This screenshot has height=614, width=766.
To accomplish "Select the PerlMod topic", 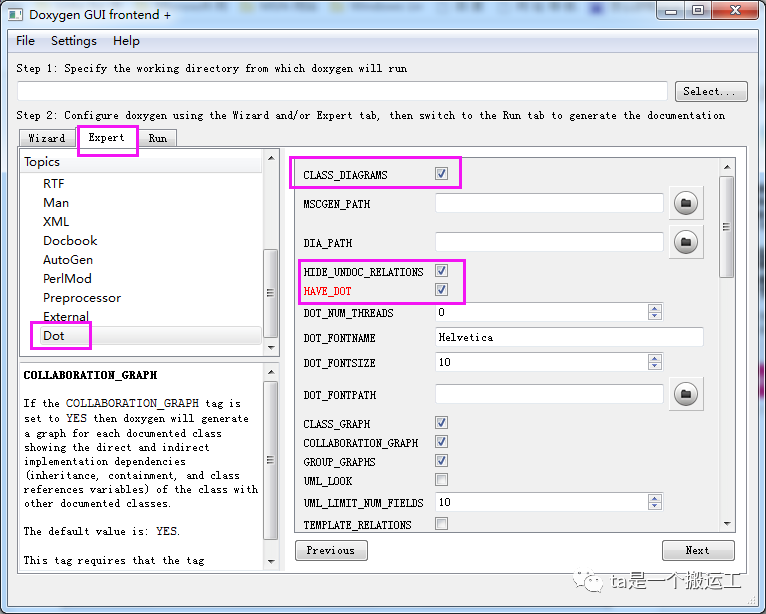I will pyautogui.click(x=67, y=279).
